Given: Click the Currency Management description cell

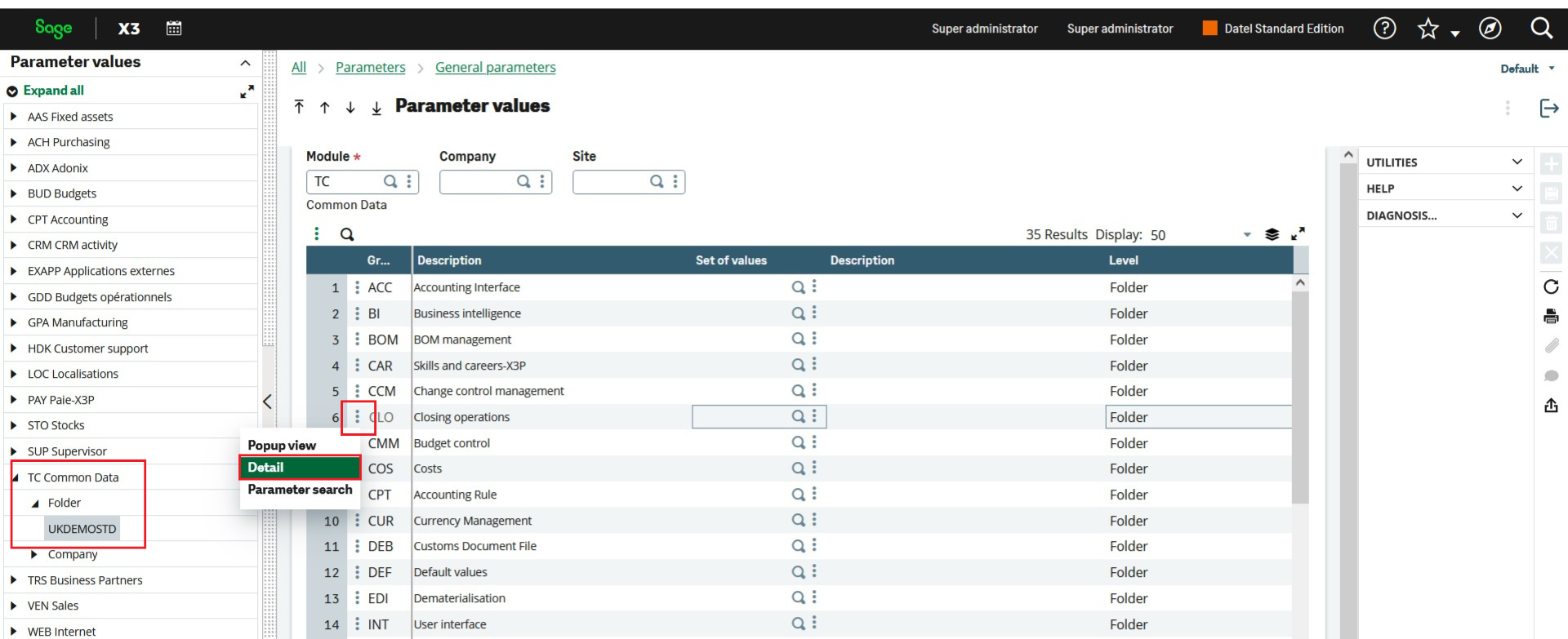Looking at the screenshot, I should (472, 521).
